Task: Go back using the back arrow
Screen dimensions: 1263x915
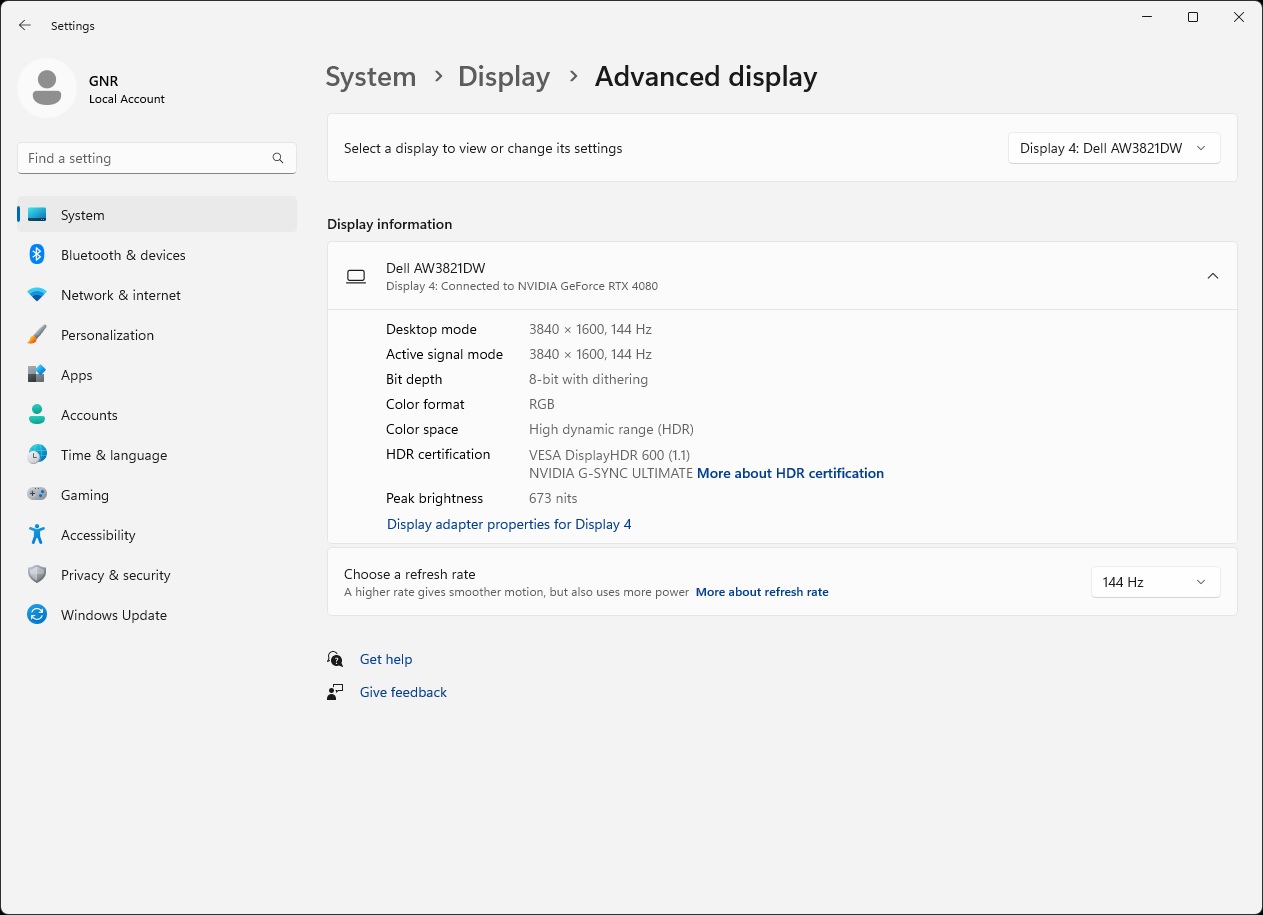Action: pyautogui.click(x=25, y=25)
